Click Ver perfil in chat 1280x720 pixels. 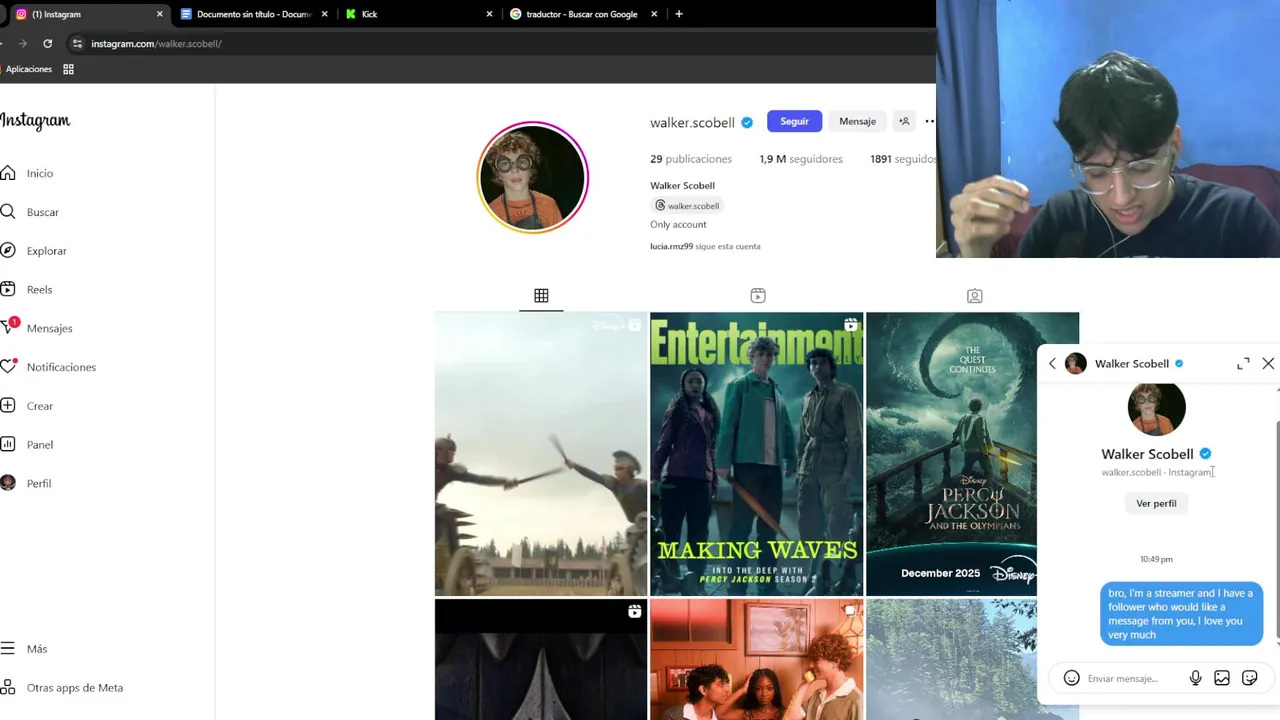tap(1156, 503)
